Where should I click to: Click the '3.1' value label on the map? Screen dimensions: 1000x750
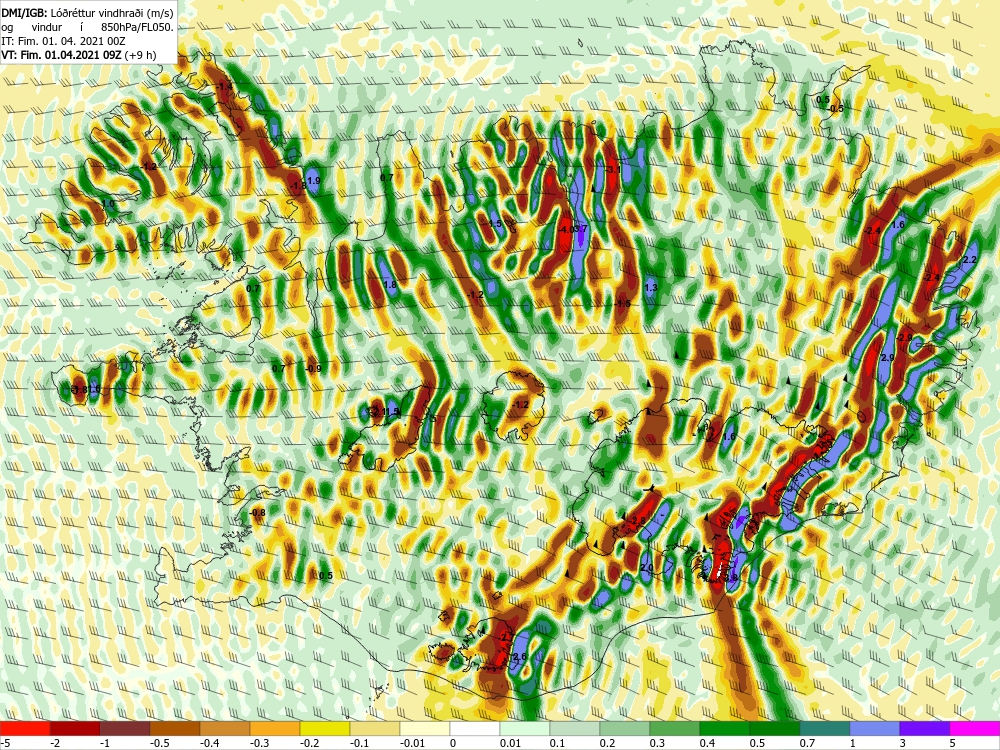613,170
